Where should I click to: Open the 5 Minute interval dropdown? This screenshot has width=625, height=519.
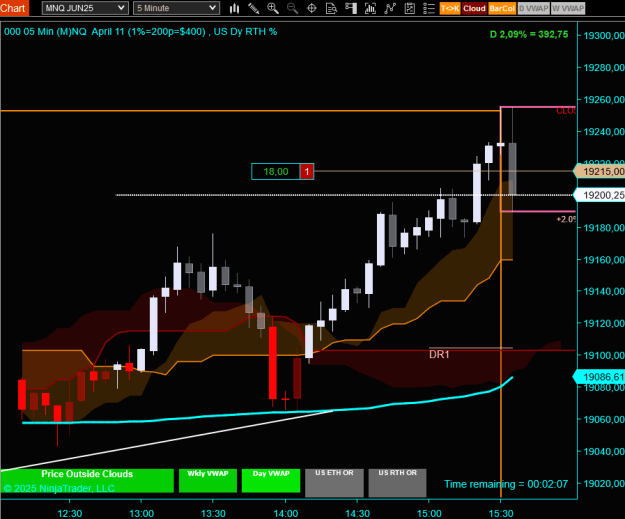177,8
